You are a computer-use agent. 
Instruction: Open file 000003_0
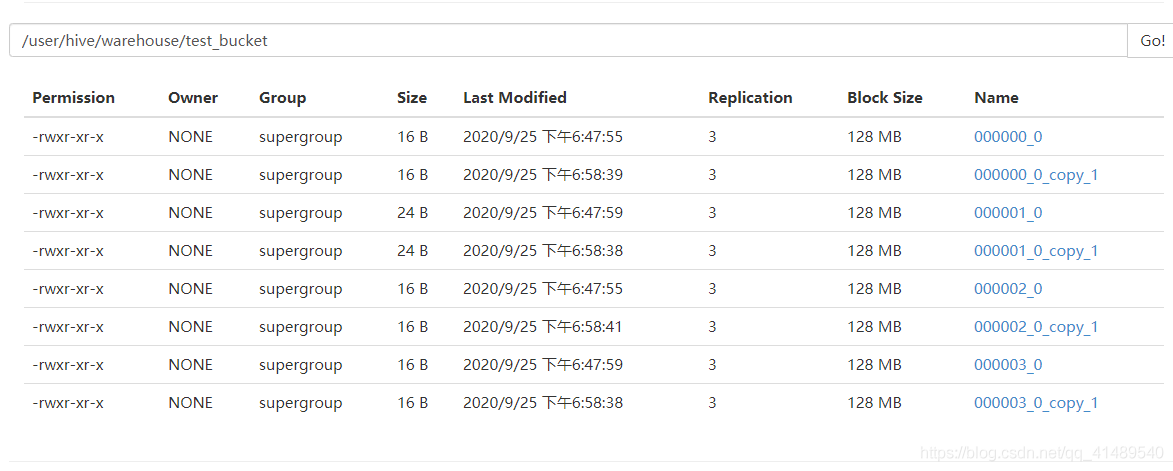[1008, 365]
